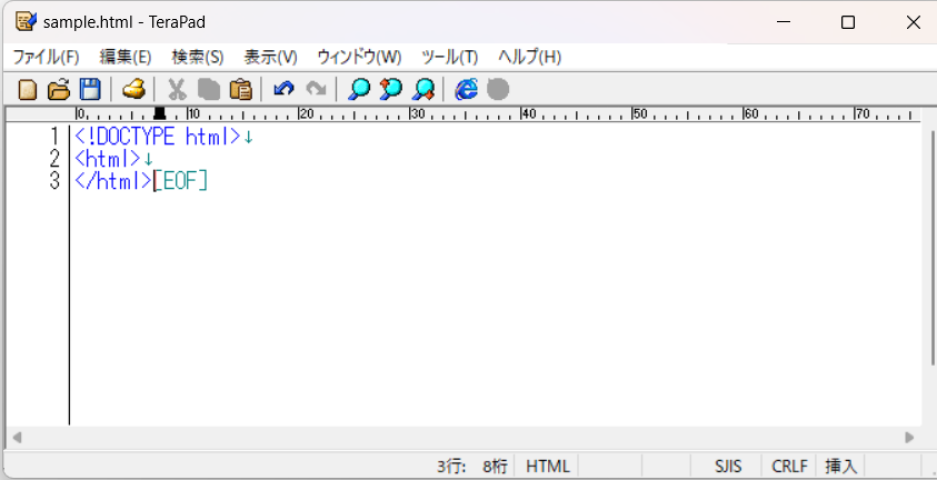Click ruler position 40
The image size is (937, 480).
[529, 114]
